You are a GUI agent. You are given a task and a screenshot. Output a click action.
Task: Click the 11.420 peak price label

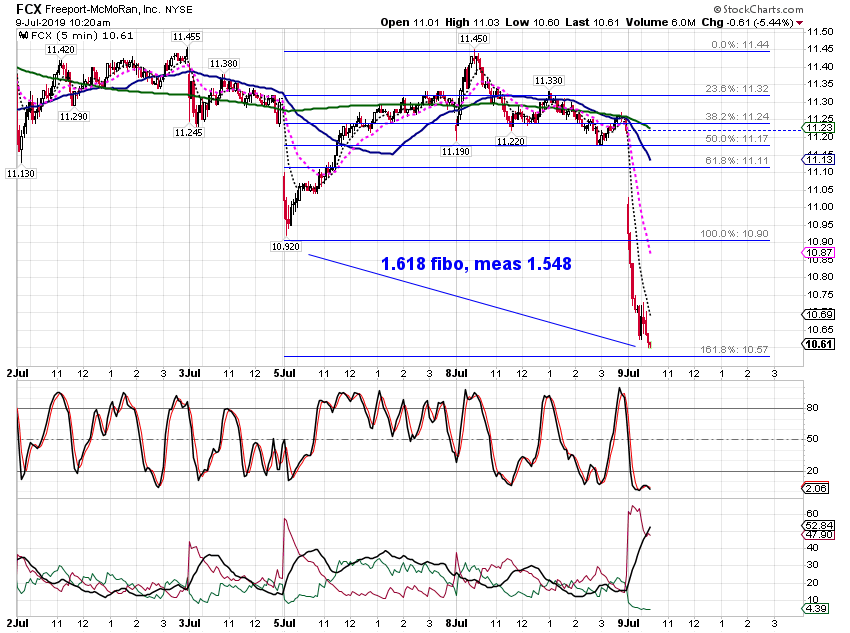(61, 50)
